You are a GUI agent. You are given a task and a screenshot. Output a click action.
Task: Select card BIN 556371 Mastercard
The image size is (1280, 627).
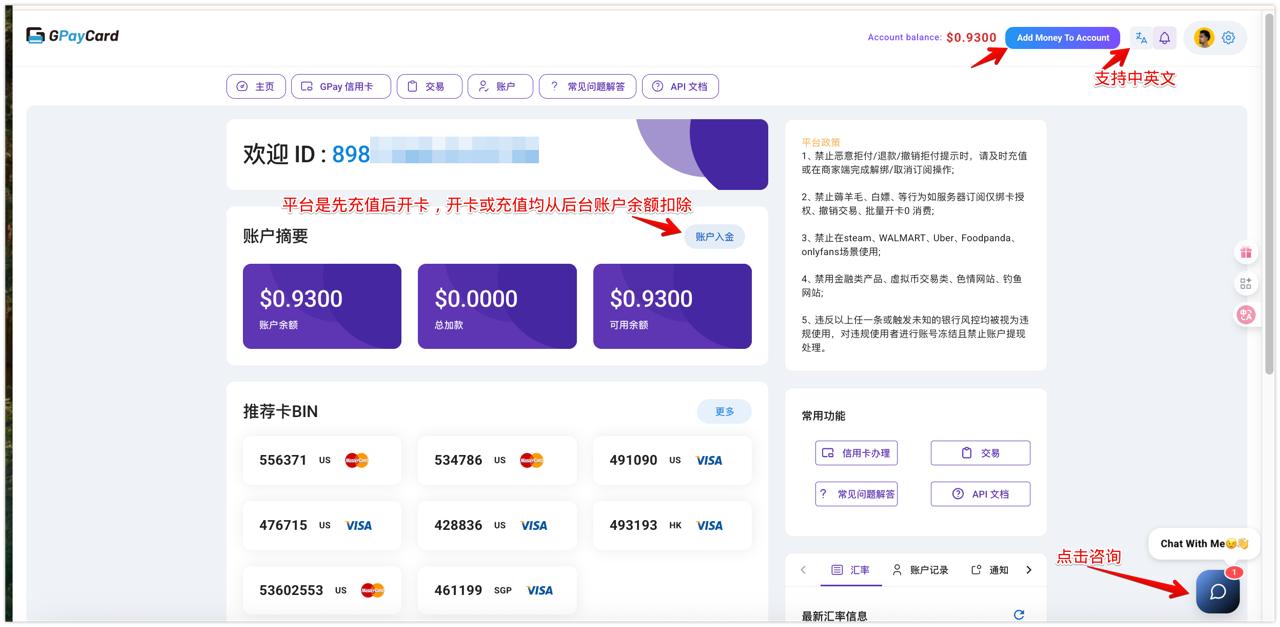coord(321,460)
